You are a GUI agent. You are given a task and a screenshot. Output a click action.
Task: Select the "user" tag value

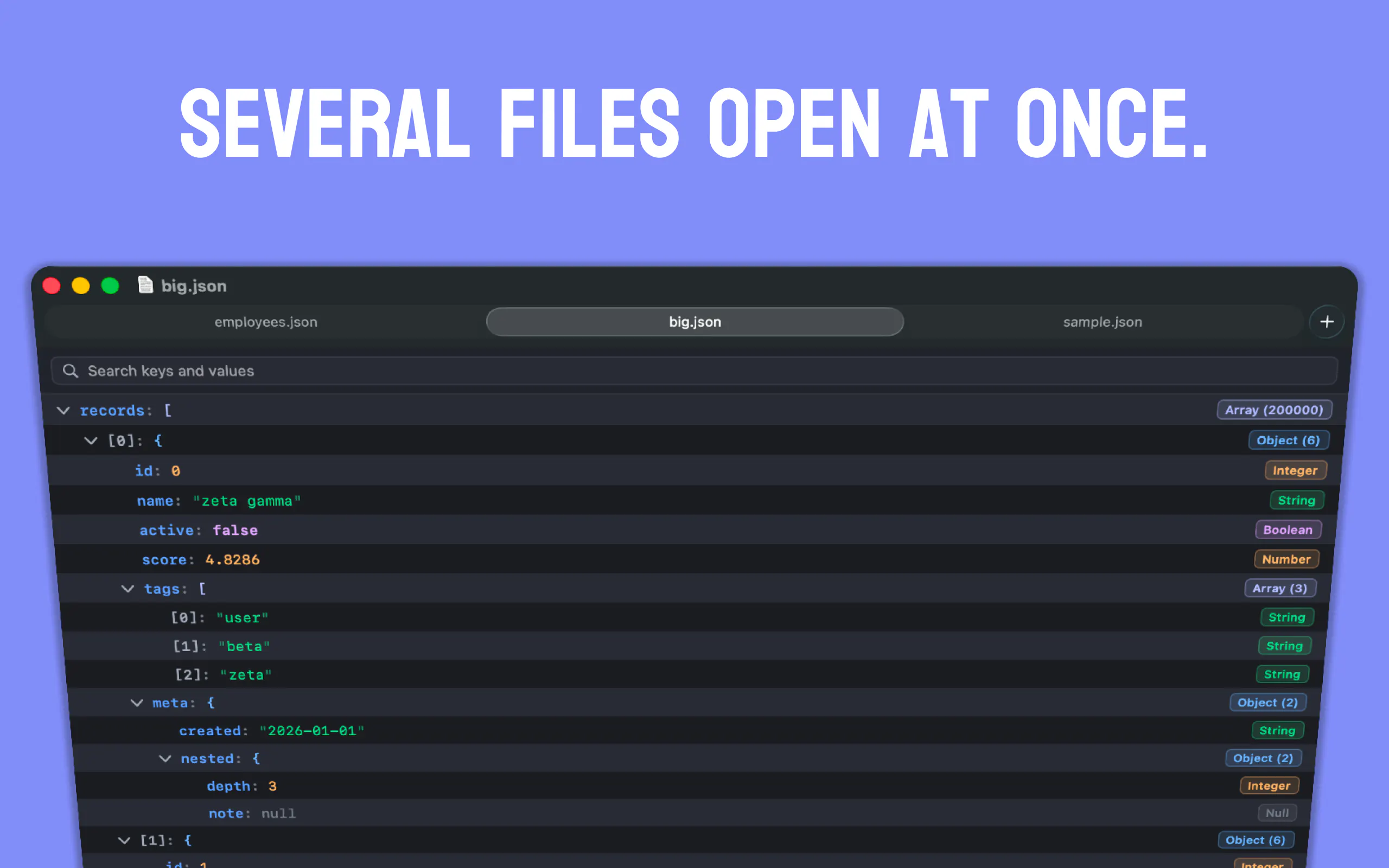(x=243, y=618)
